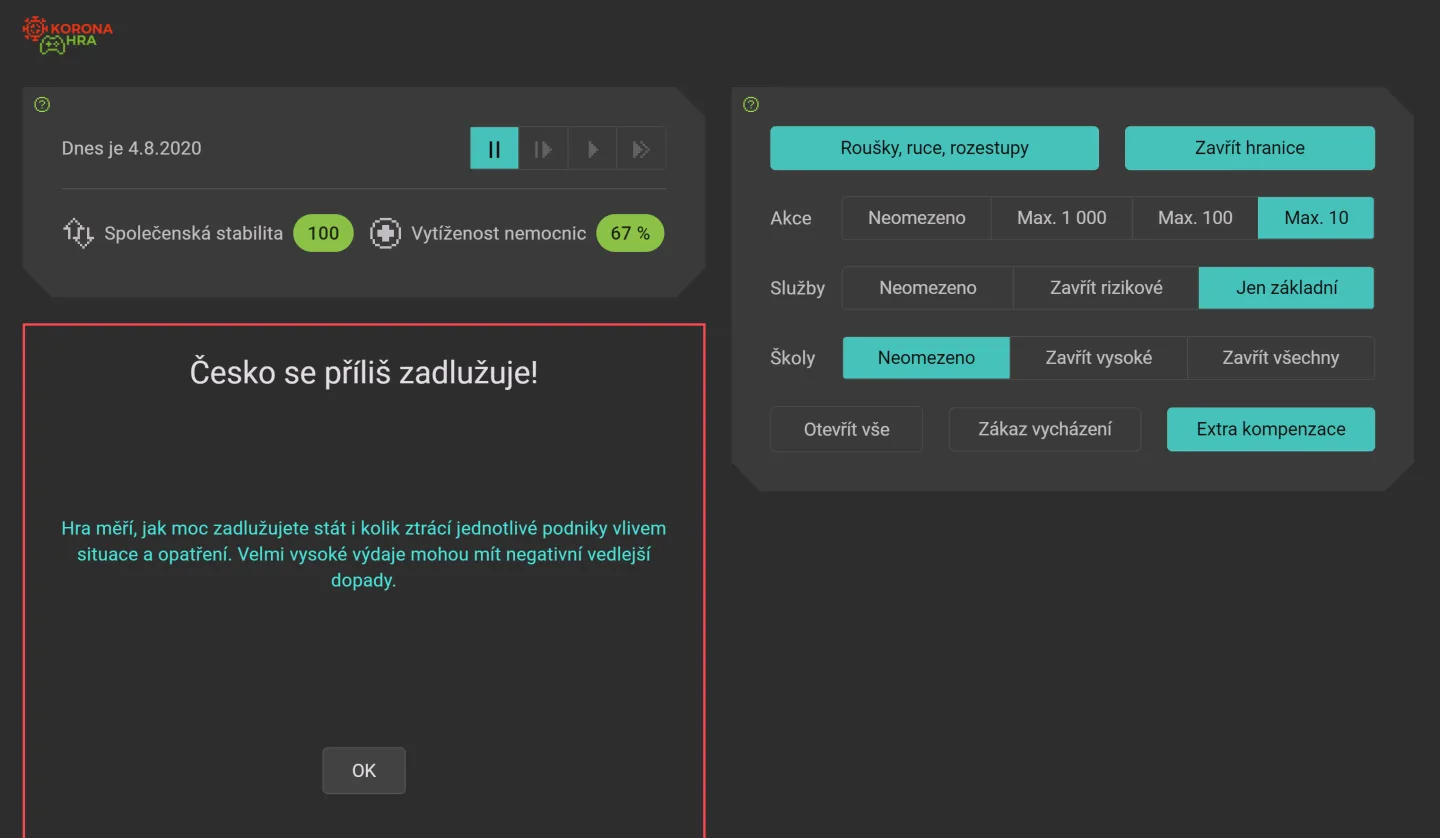Set Akce to Max. 100
Image resolution: width=1440 pixels, height=838 pixels.
[x=1195, y=218]
